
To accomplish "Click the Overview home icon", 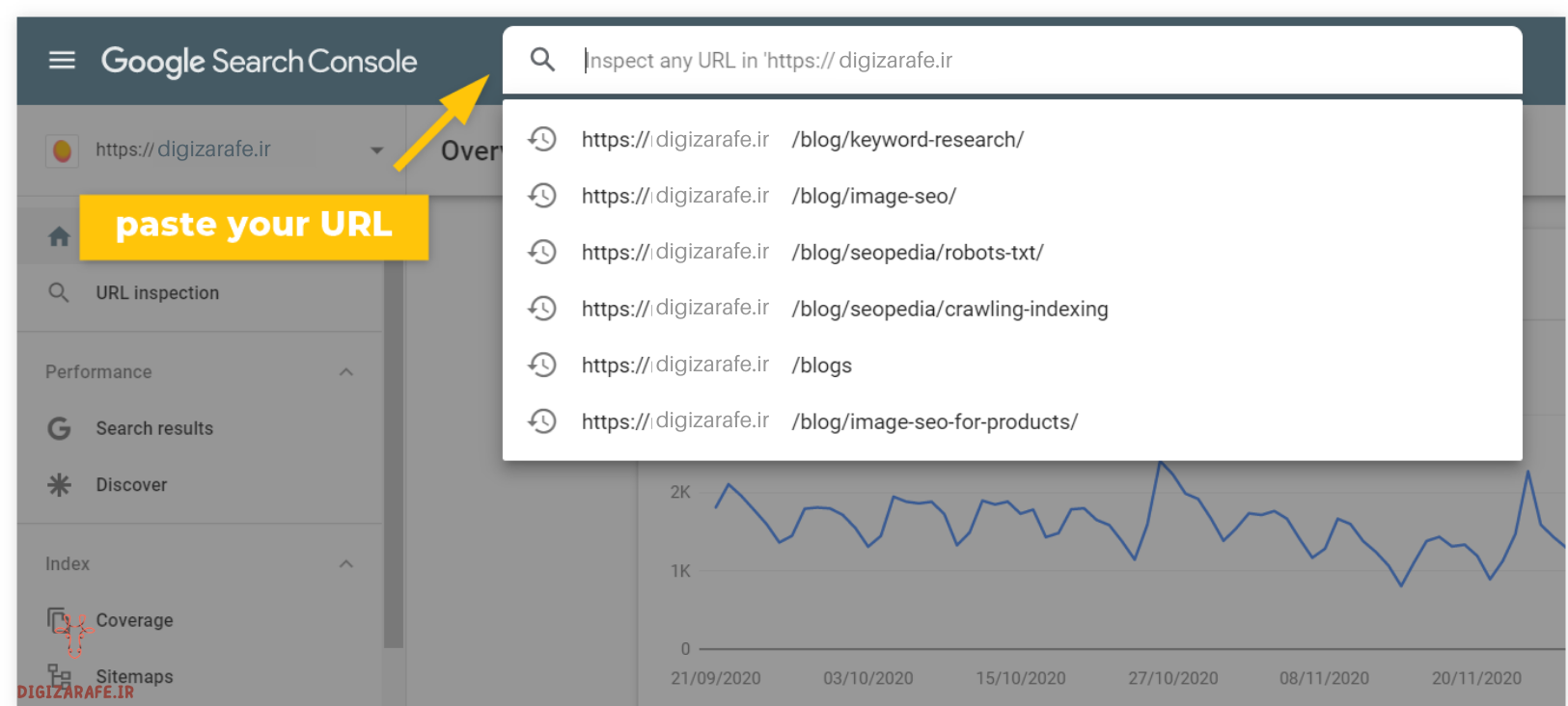I will [x=59, y=236].
